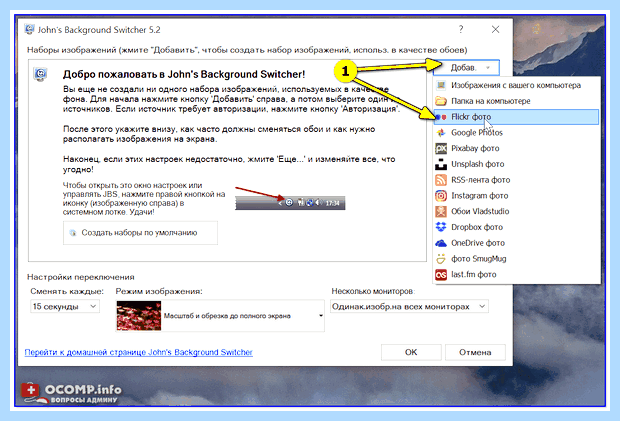Choose Изображения с вашего компьютера menu entry
The height and width of the screenshot is (421, 620).
tap(516, 85)
